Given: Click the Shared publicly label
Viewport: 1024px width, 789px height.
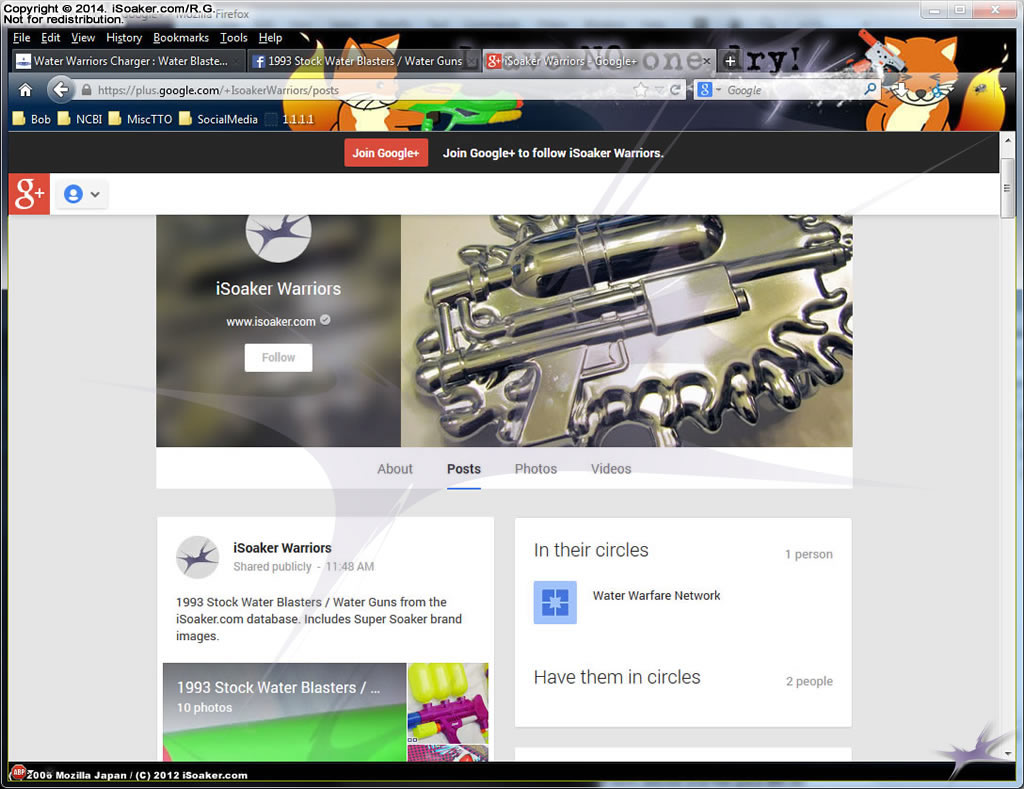Looking at the screenshot, I should [272, 566].
